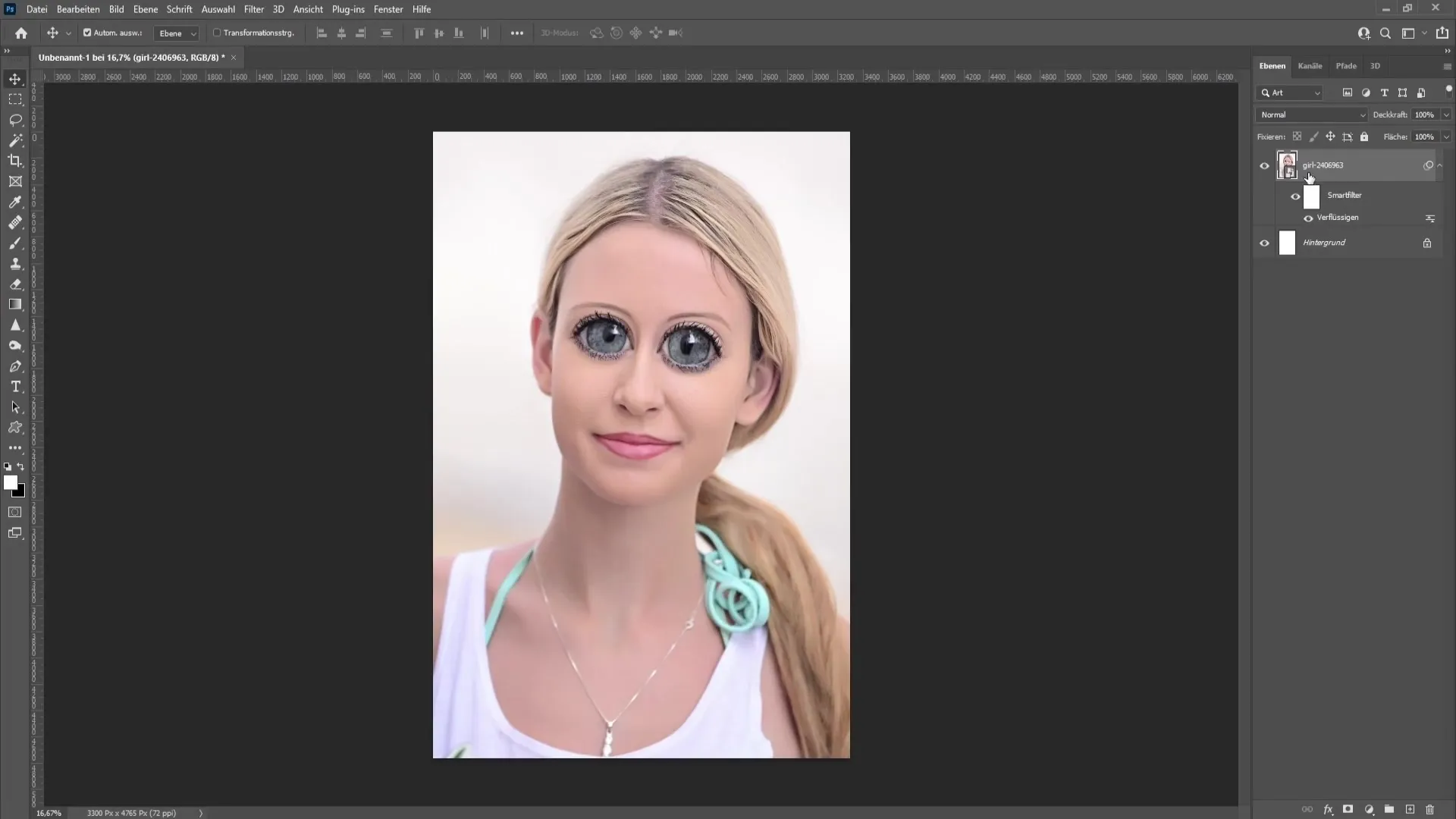Viewport: 1456px width, 819px height.
Task: Open the layer blending mode dropdown
Action: [x=1311, y=114]
